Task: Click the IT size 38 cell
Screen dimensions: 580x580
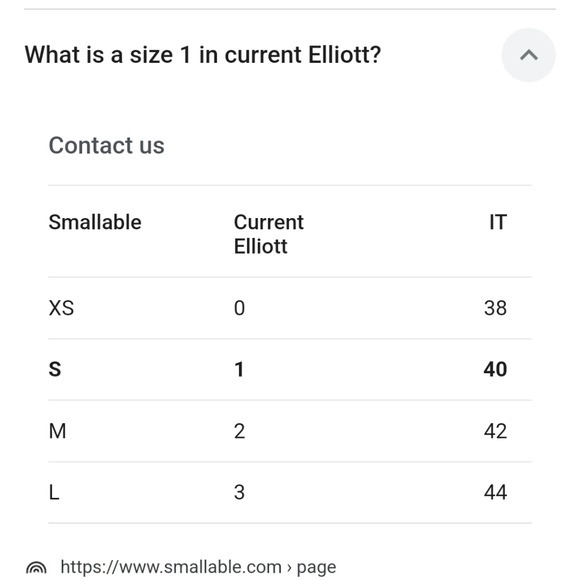Action: coord(495,308)
